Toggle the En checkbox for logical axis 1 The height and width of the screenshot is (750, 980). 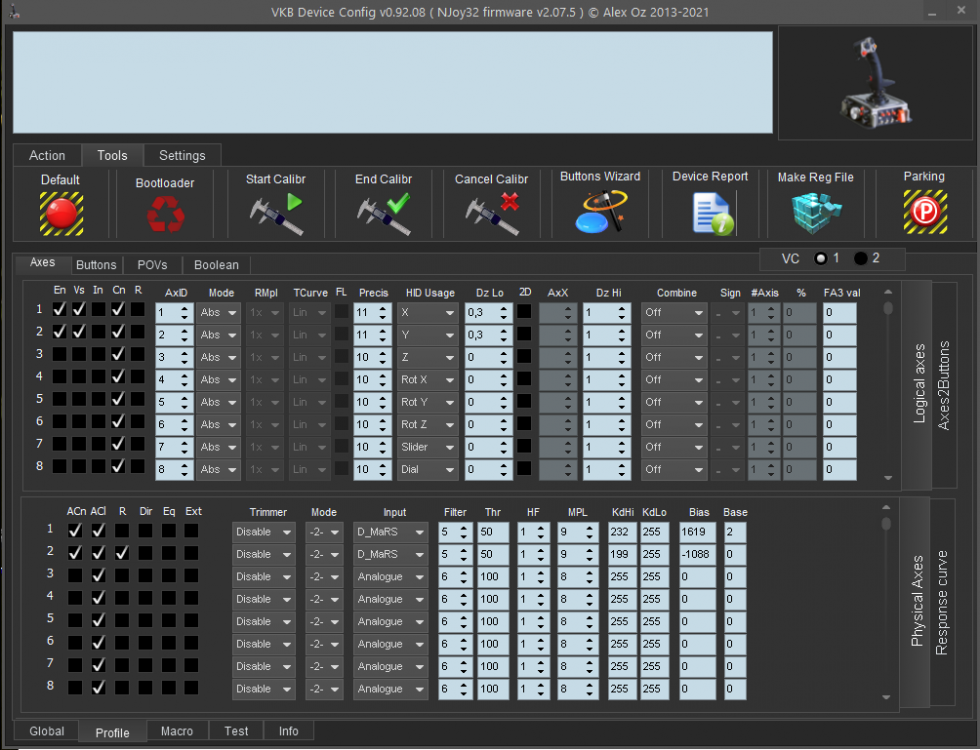click(60, 310)
